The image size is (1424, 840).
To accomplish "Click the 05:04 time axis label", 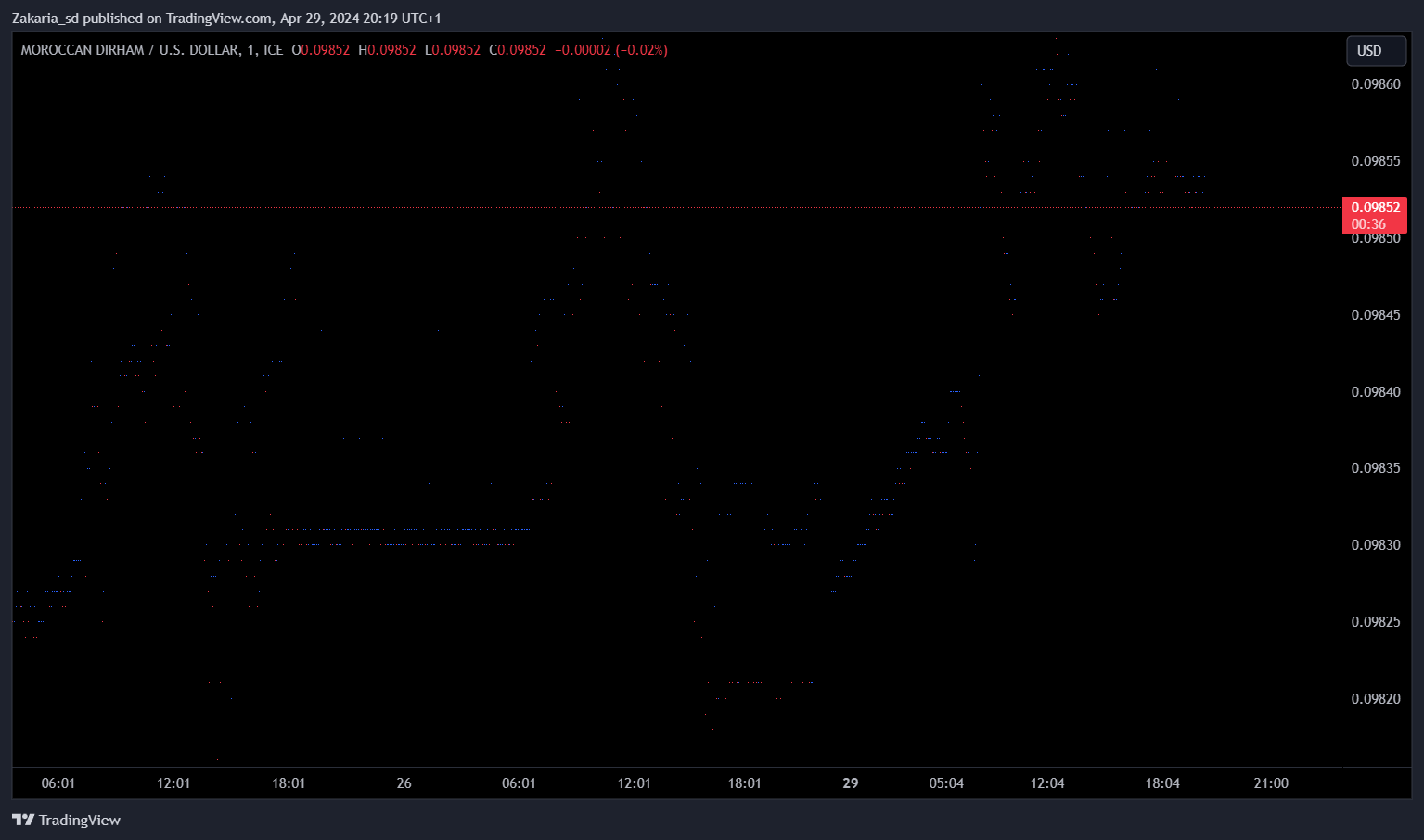I will (946, 783).
